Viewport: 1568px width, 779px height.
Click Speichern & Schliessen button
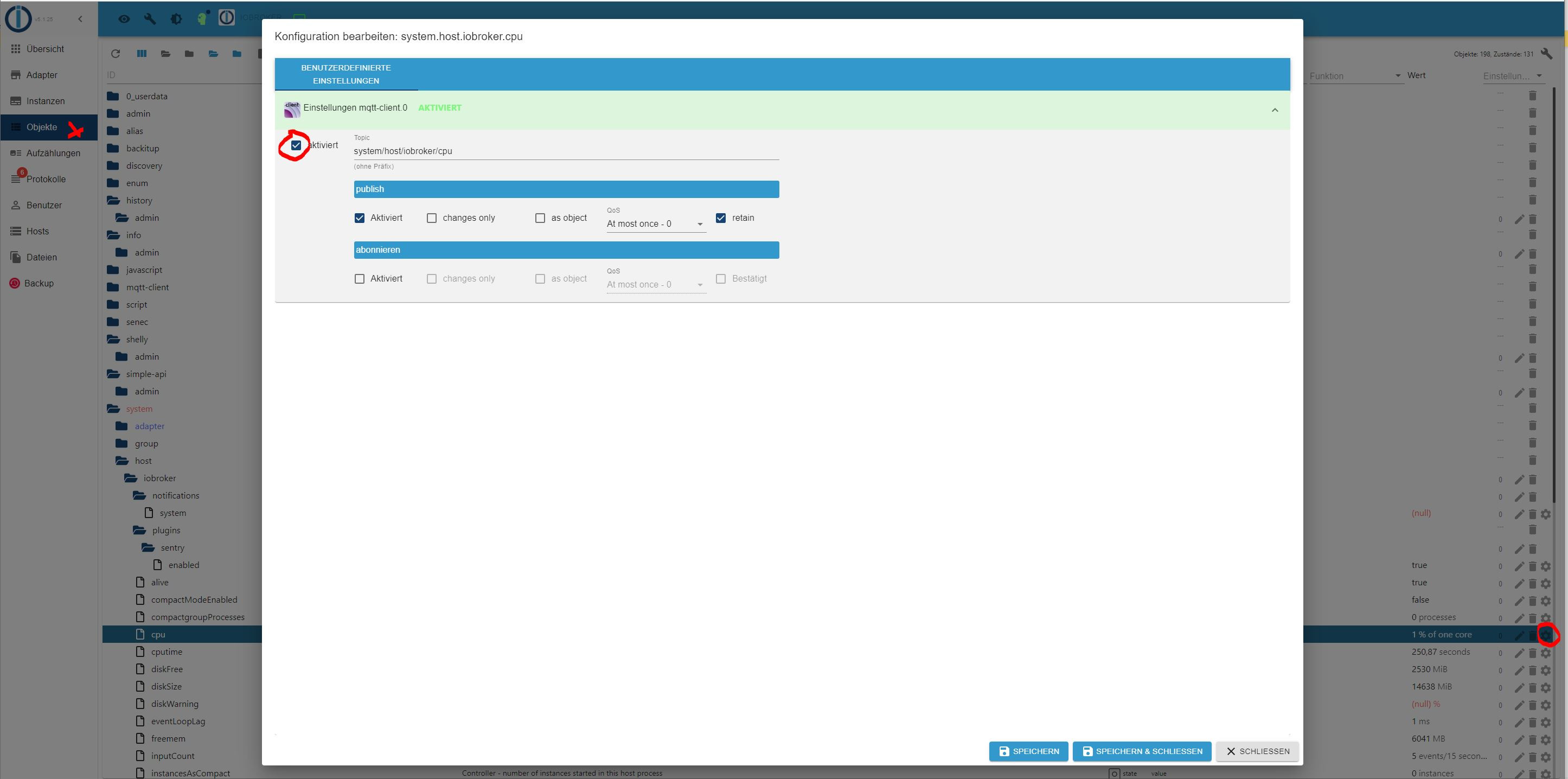pos(1142,752)
